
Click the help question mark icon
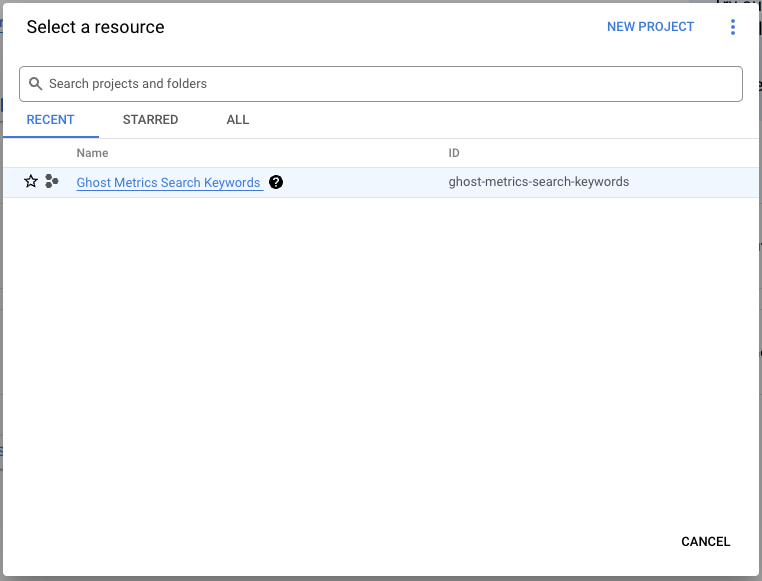(276, 183)
